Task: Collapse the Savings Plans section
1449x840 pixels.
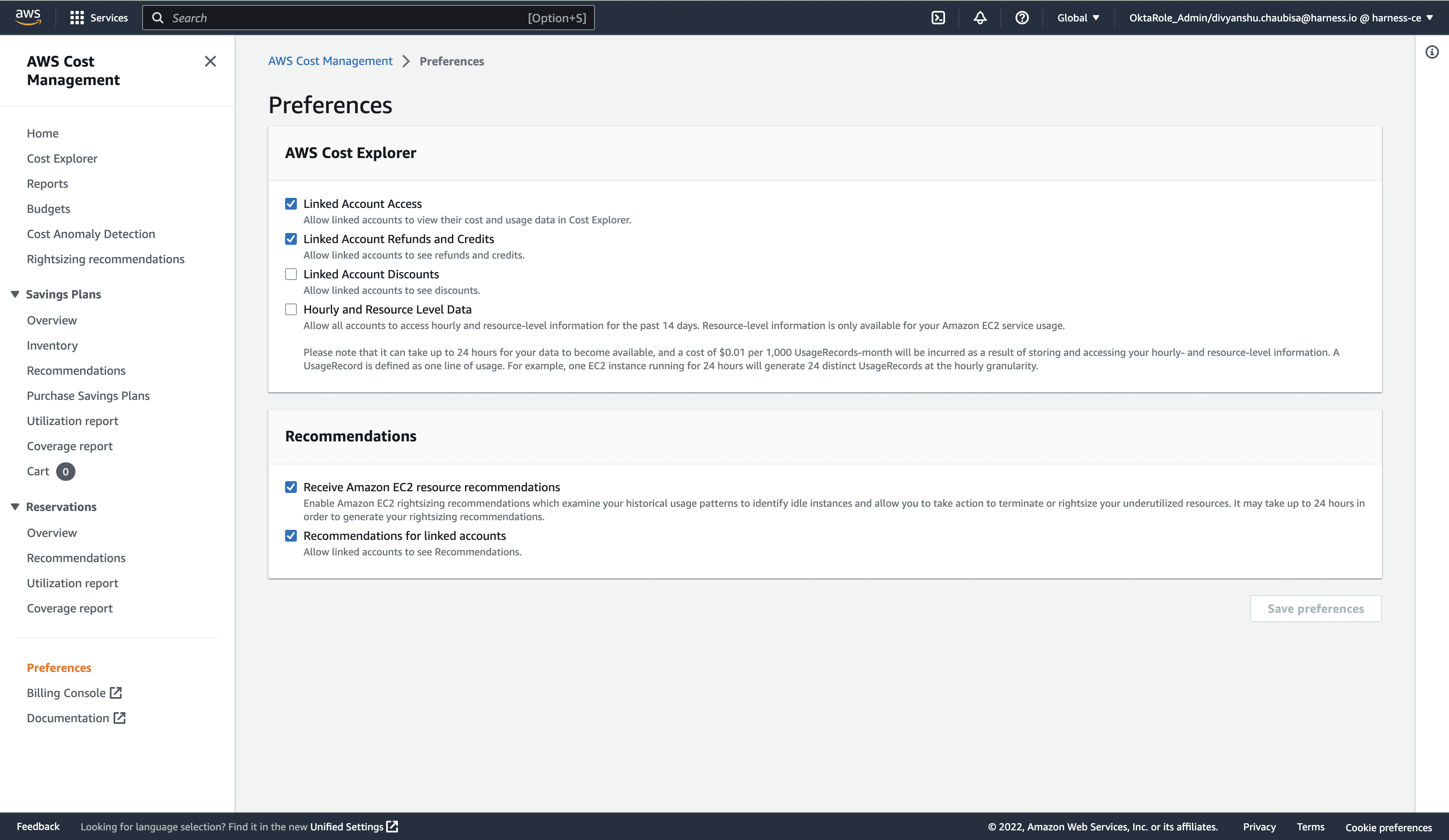Action: (x=16, y=294)
